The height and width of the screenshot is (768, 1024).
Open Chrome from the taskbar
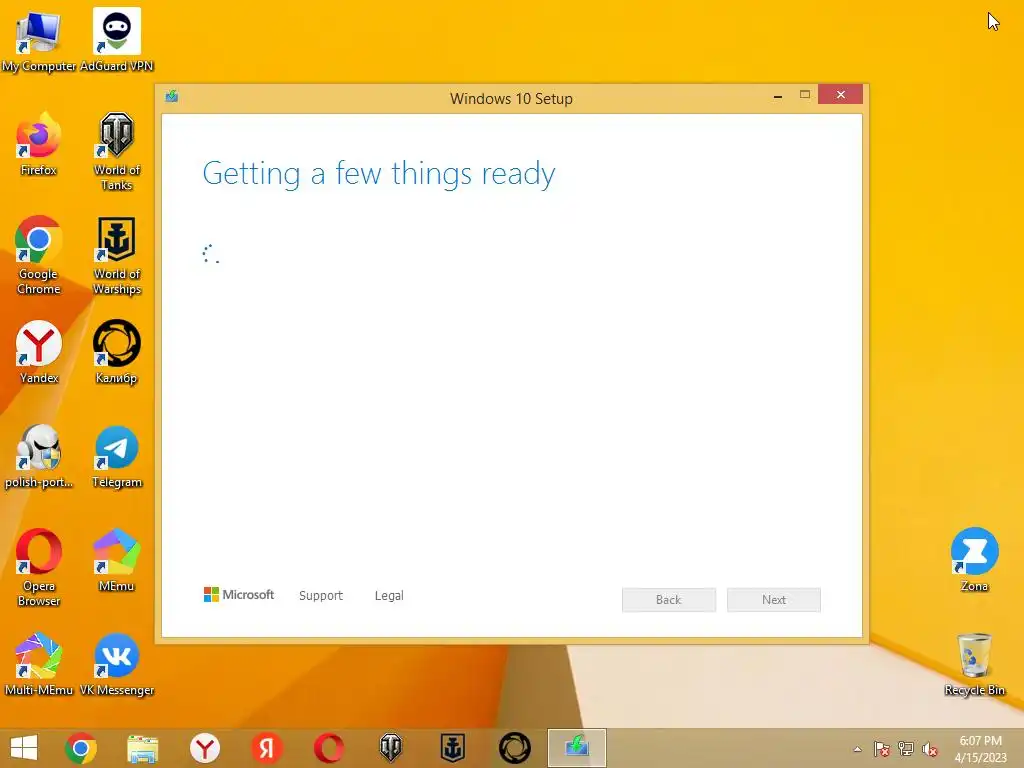pos(81,748)
